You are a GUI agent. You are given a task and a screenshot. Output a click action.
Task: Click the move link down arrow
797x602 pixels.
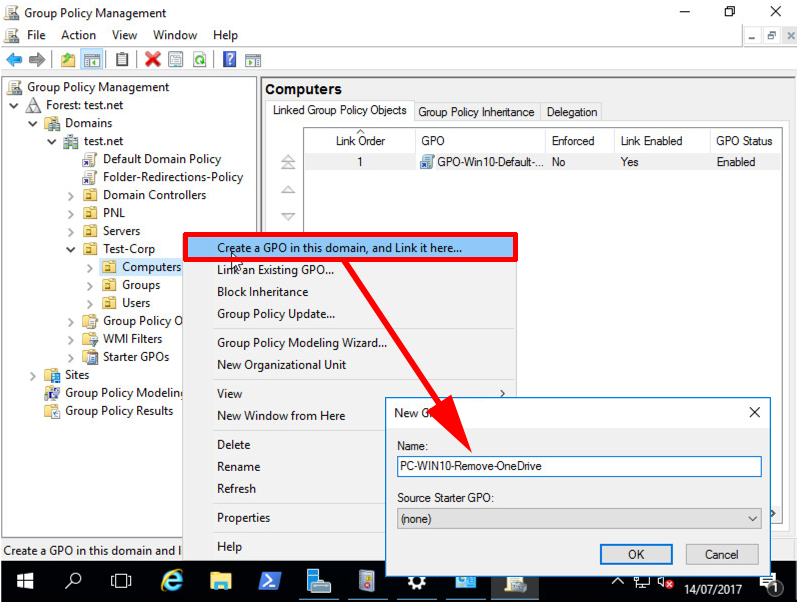(x=288, y=217)
